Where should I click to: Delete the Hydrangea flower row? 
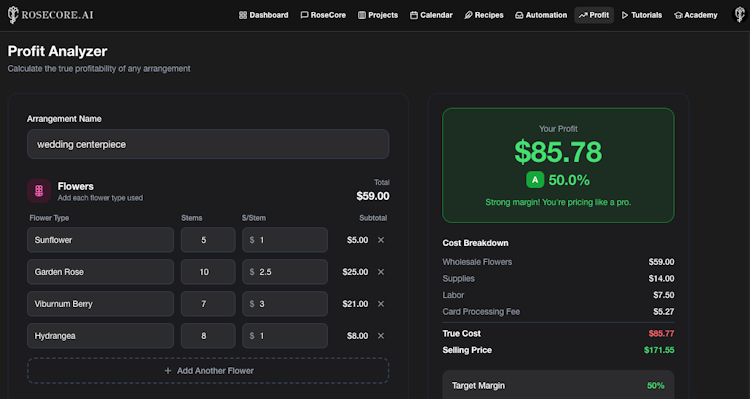(381, 336)
